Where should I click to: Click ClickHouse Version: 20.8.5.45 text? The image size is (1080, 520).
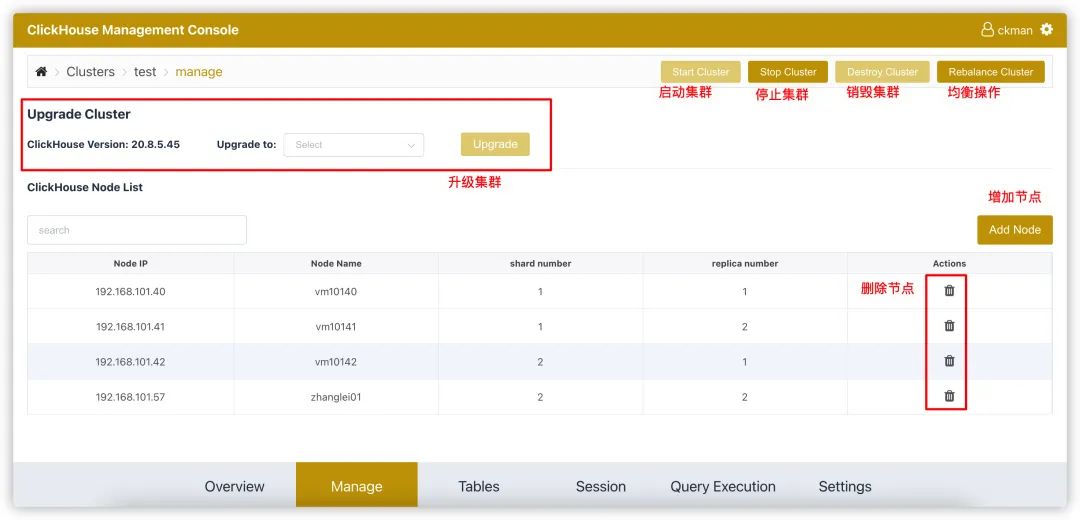point(103,145)
